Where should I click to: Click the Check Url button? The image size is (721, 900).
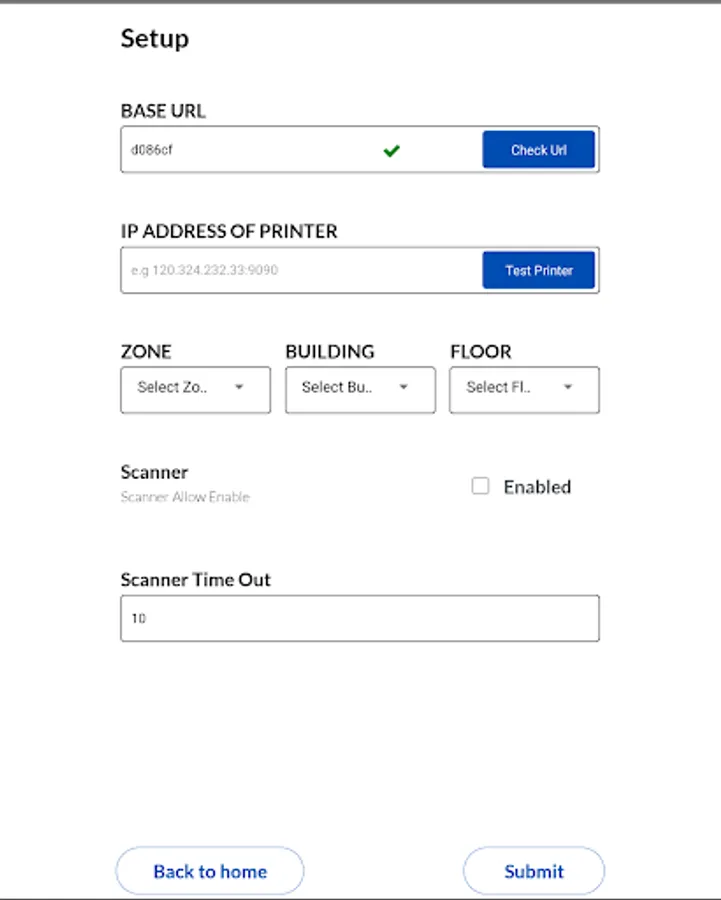click(x=538, y=150)
